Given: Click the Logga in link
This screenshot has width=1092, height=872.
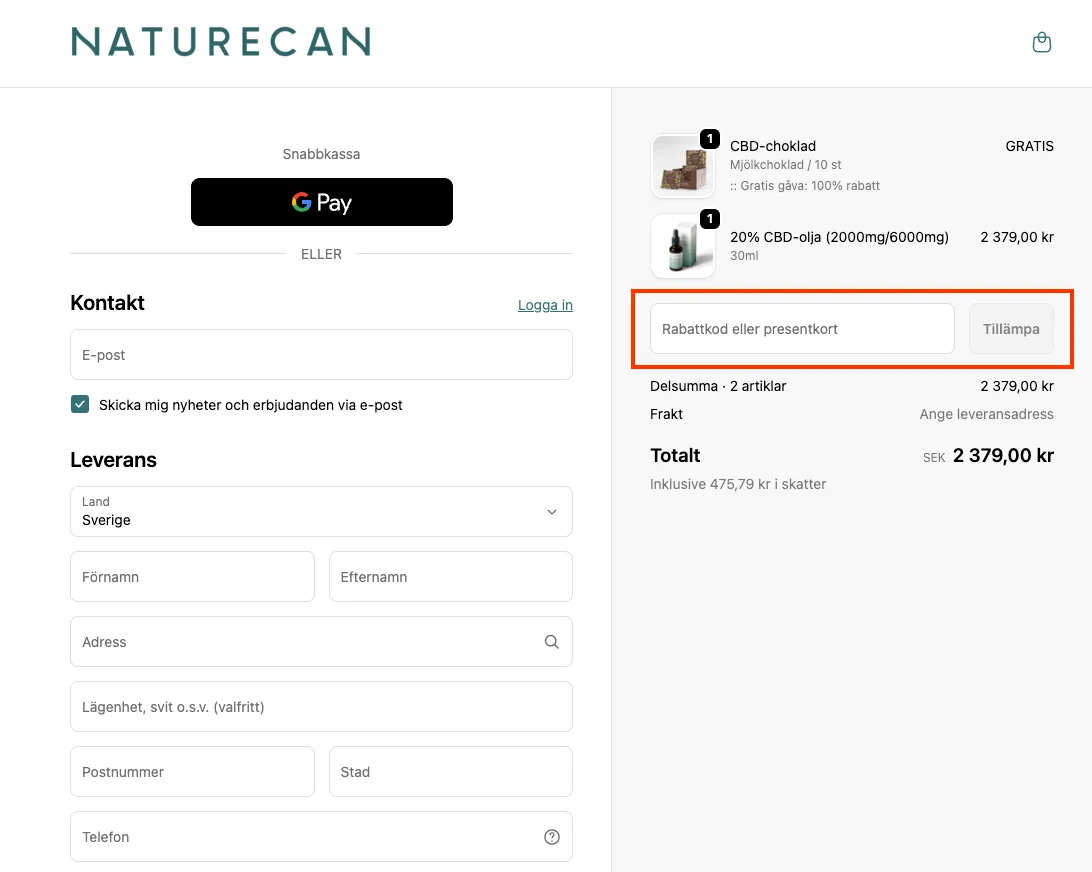Looking at the screenshot, I should tap(545, 305).
